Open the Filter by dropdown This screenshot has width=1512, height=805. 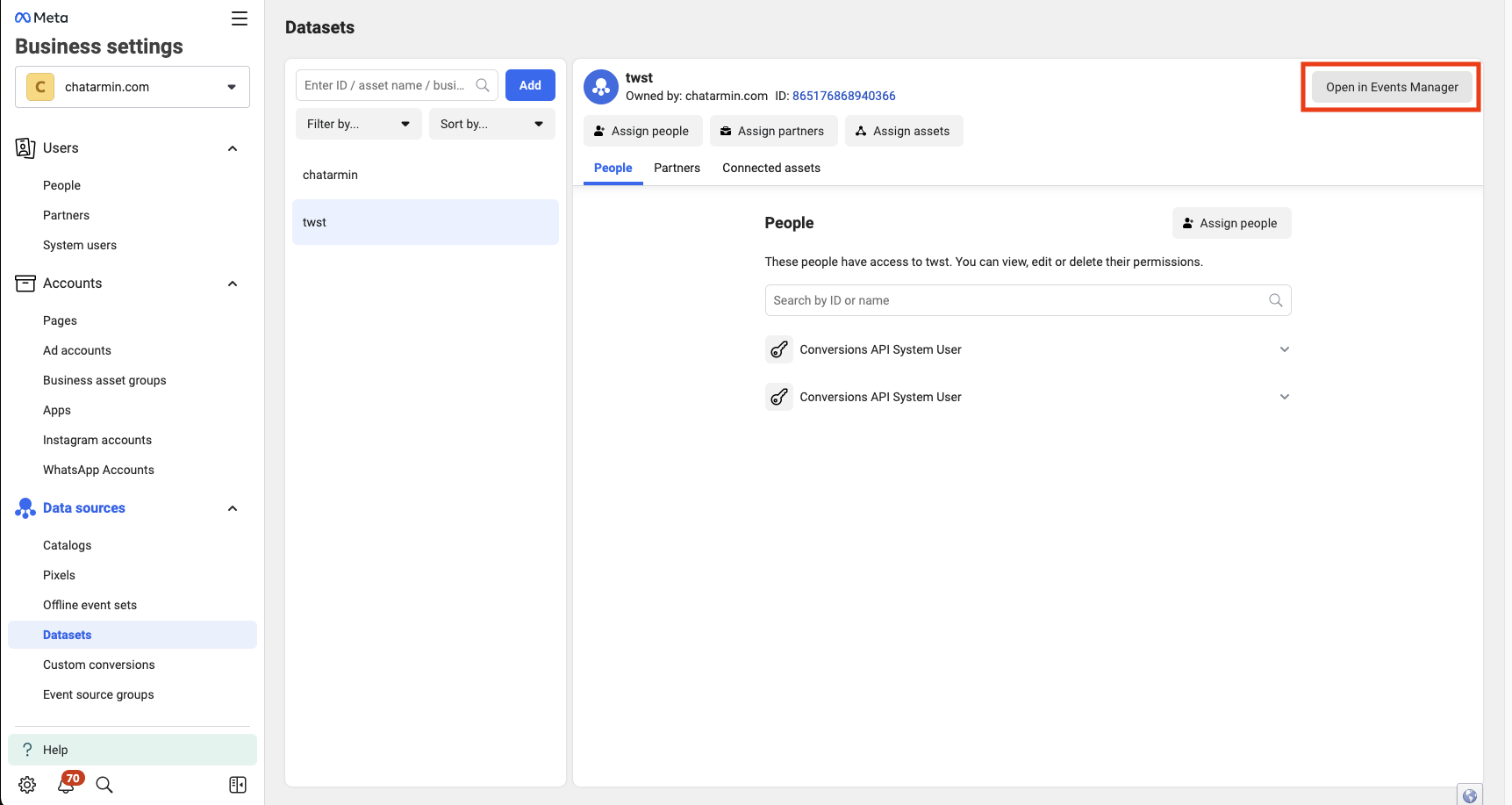(x=358, y=124)
